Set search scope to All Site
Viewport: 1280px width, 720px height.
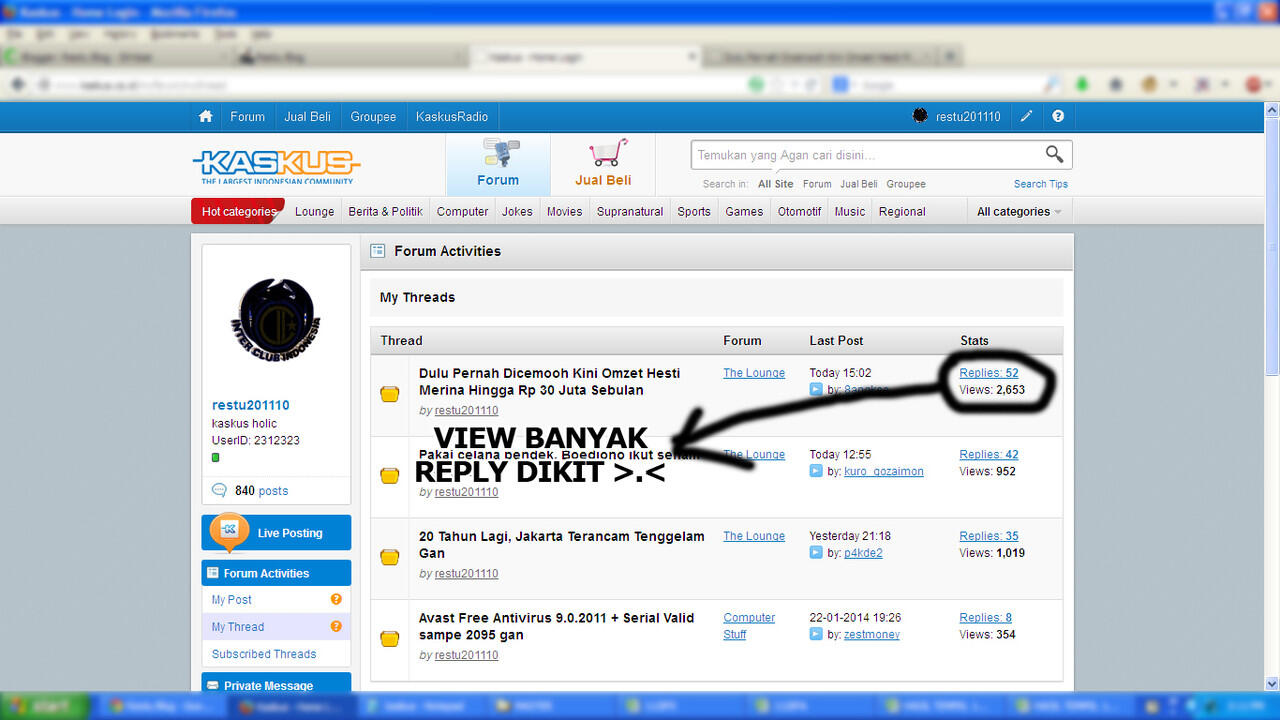[x=775, y=184]
